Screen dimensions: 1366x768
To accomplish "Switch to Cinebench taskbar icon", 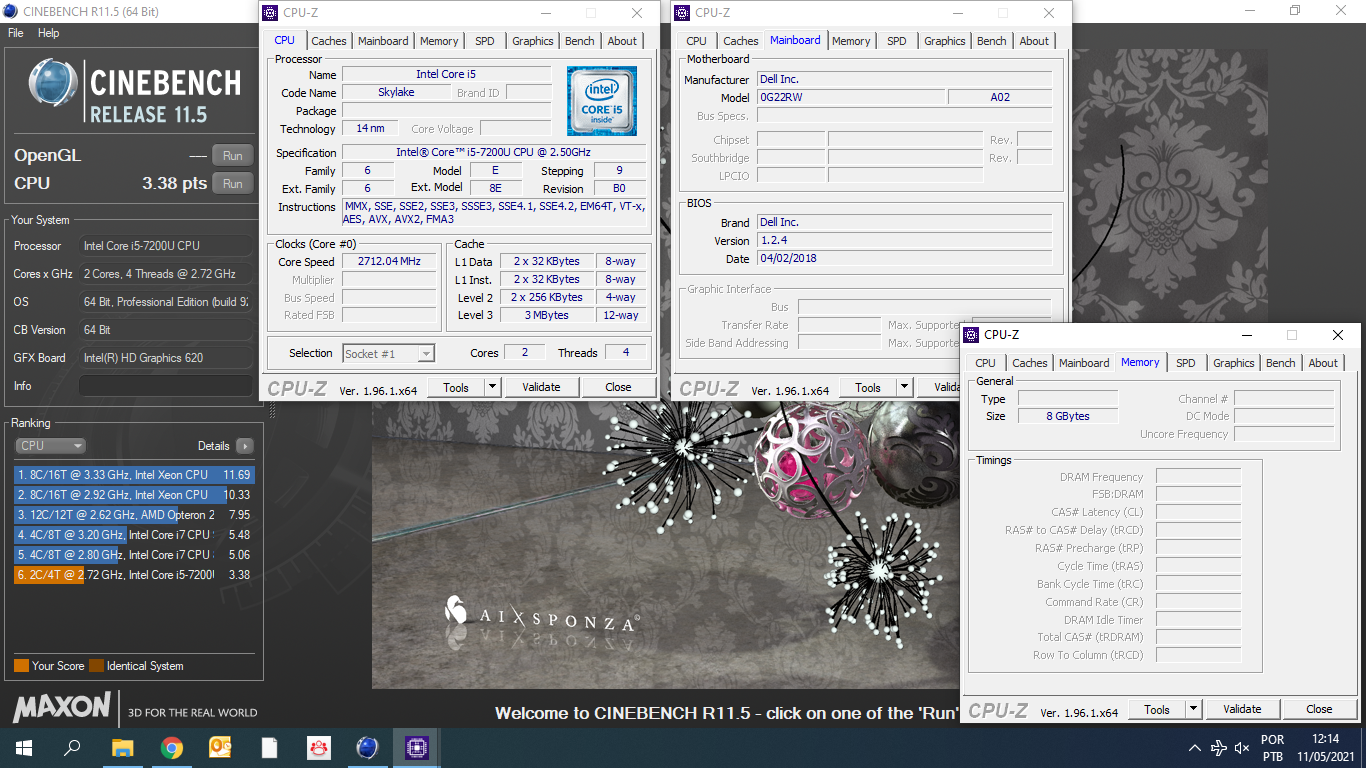I will tap(367, 747).
